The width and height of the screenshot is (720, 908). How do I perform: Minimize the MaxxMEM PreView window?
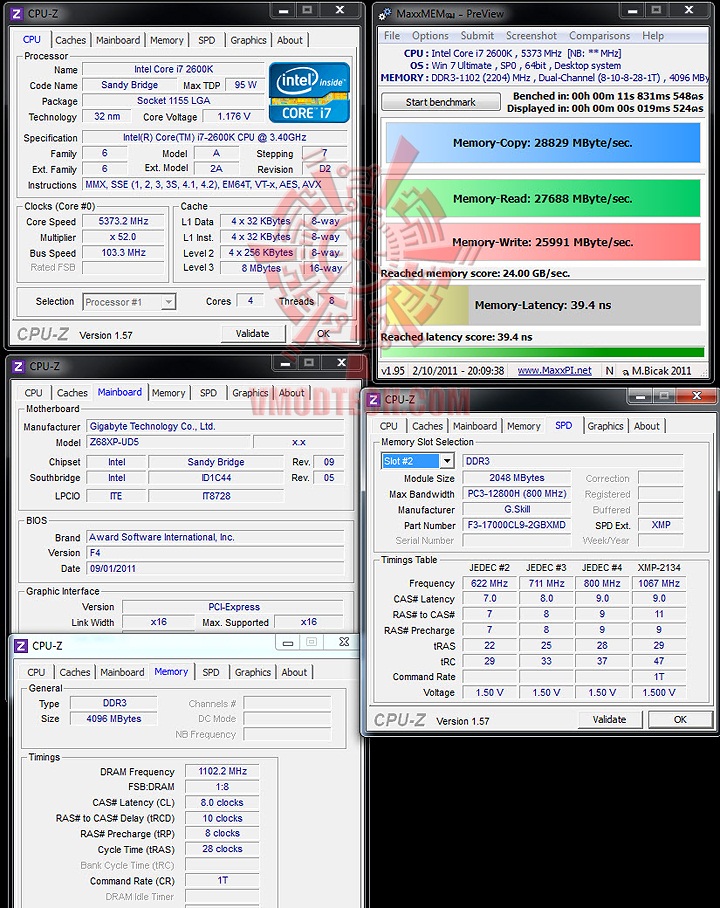[633, 10]
